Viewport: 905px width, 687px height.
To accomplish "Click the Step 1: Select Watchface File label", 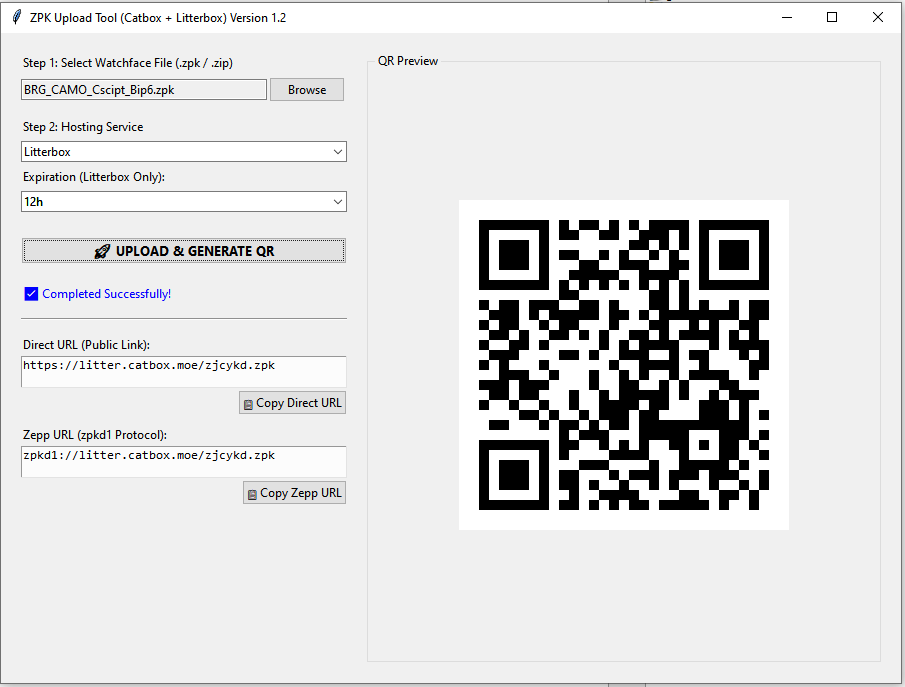I will click(128, 63).
